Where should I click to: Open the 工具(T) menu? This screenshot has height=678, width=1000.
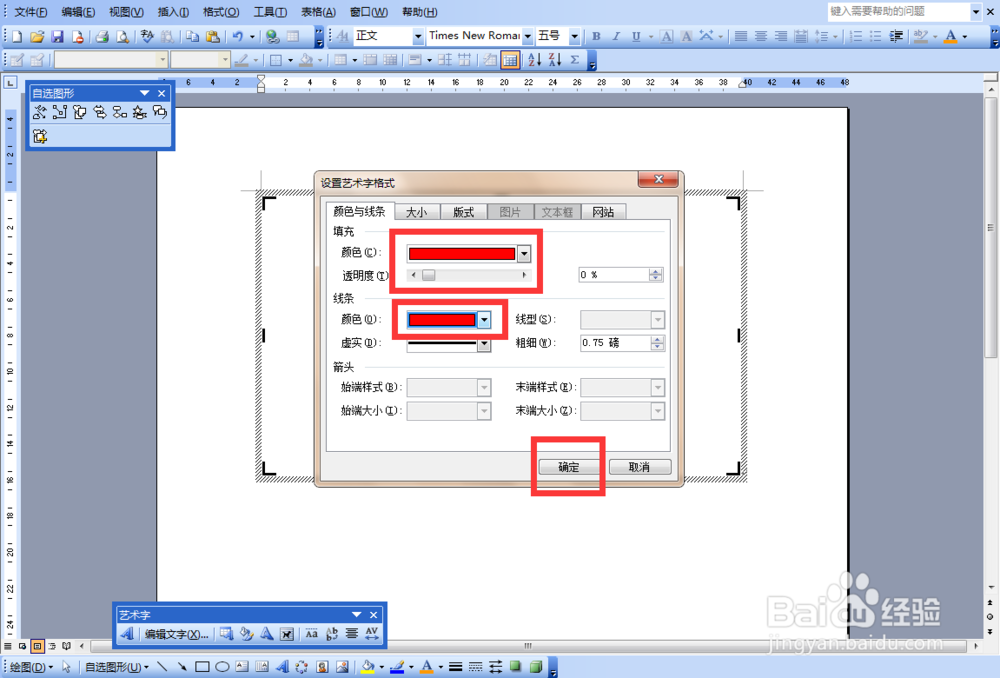pos(267,11)
